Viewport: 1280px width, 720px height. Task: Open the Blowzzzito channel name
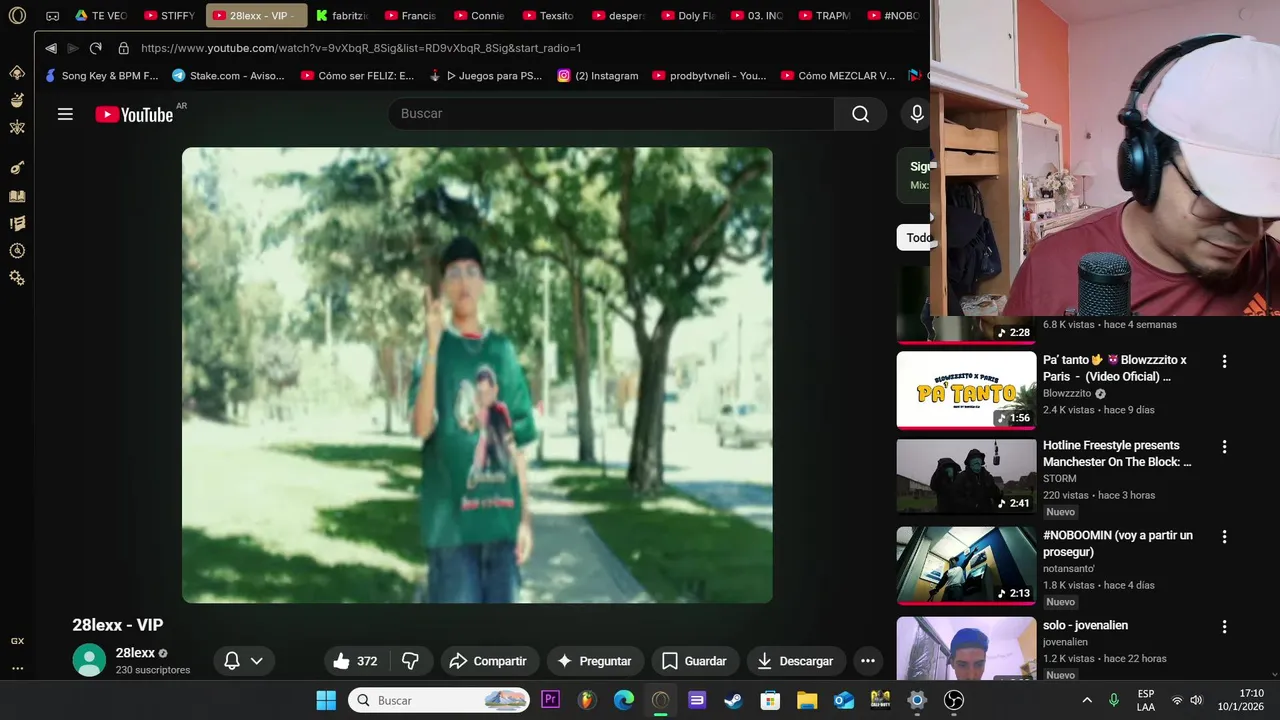point(1067,394)
